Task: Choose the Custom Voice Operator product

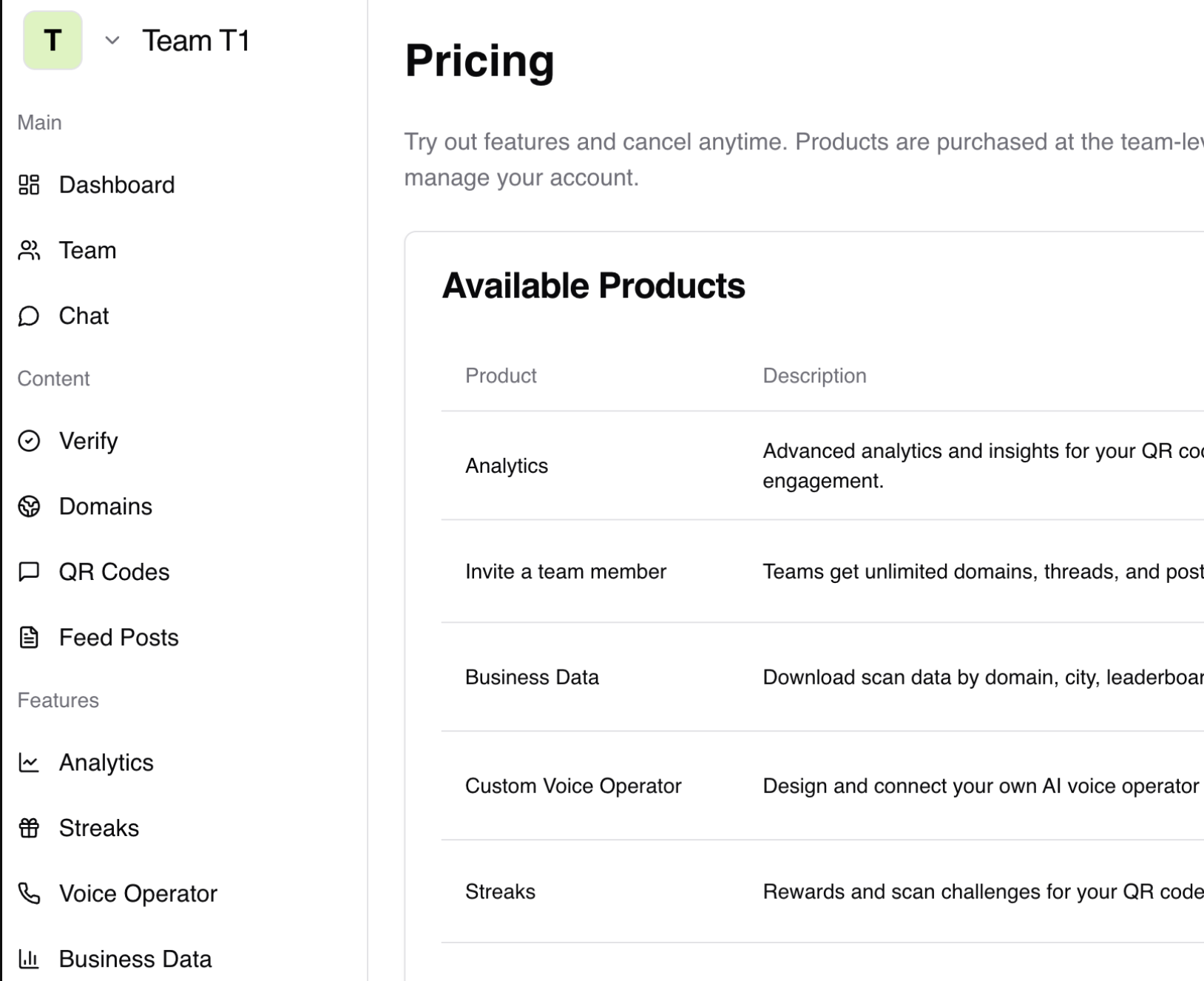Action: tap(573, 786)
